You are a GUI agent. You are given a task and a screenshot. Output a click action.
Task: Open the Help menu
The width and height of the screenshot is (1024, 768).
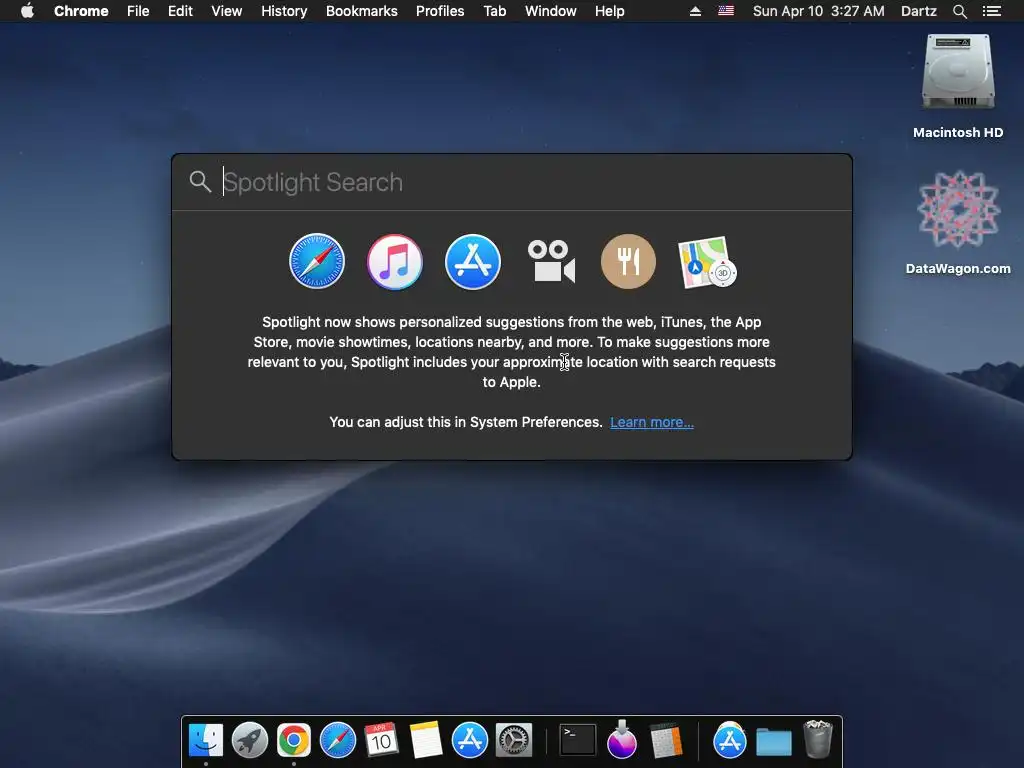(x=609, y=11)
